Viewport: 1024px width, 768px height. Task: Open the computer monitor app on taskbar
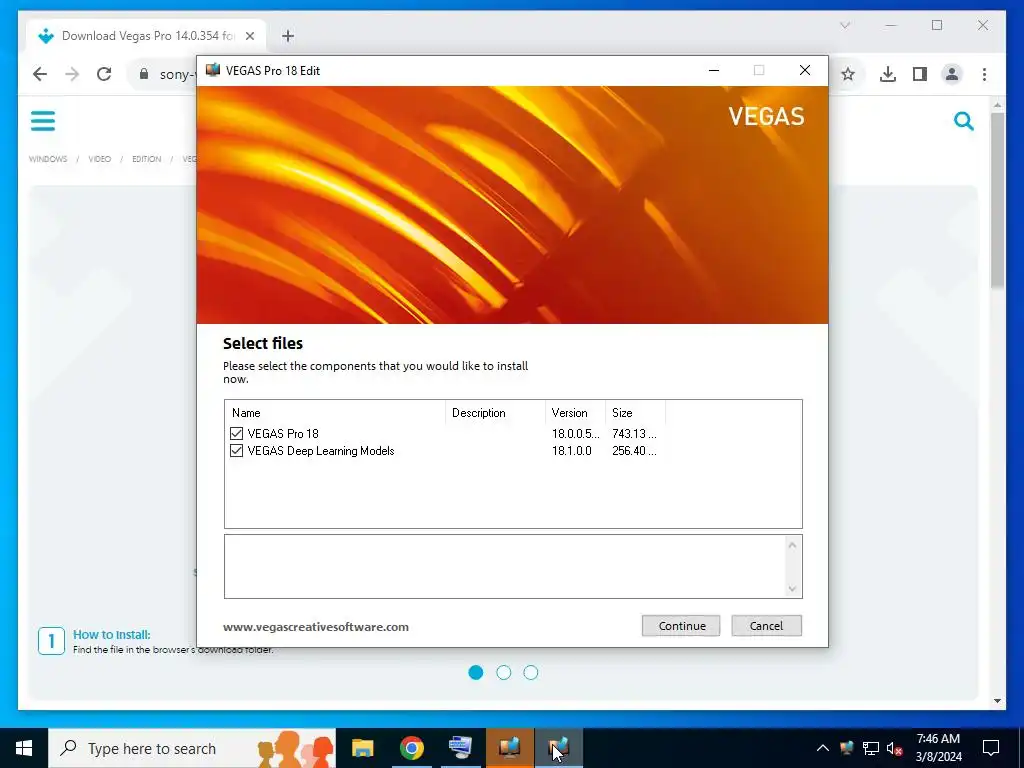(x=460, y=748)
